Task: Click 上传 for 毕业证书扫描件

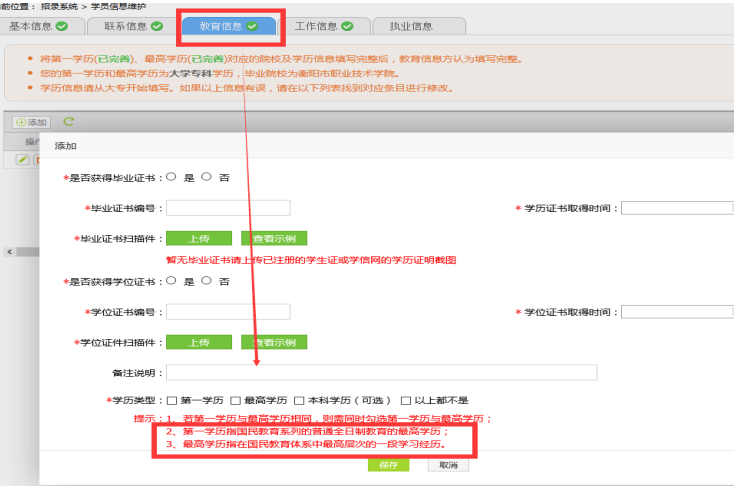Action: [198, 239]
